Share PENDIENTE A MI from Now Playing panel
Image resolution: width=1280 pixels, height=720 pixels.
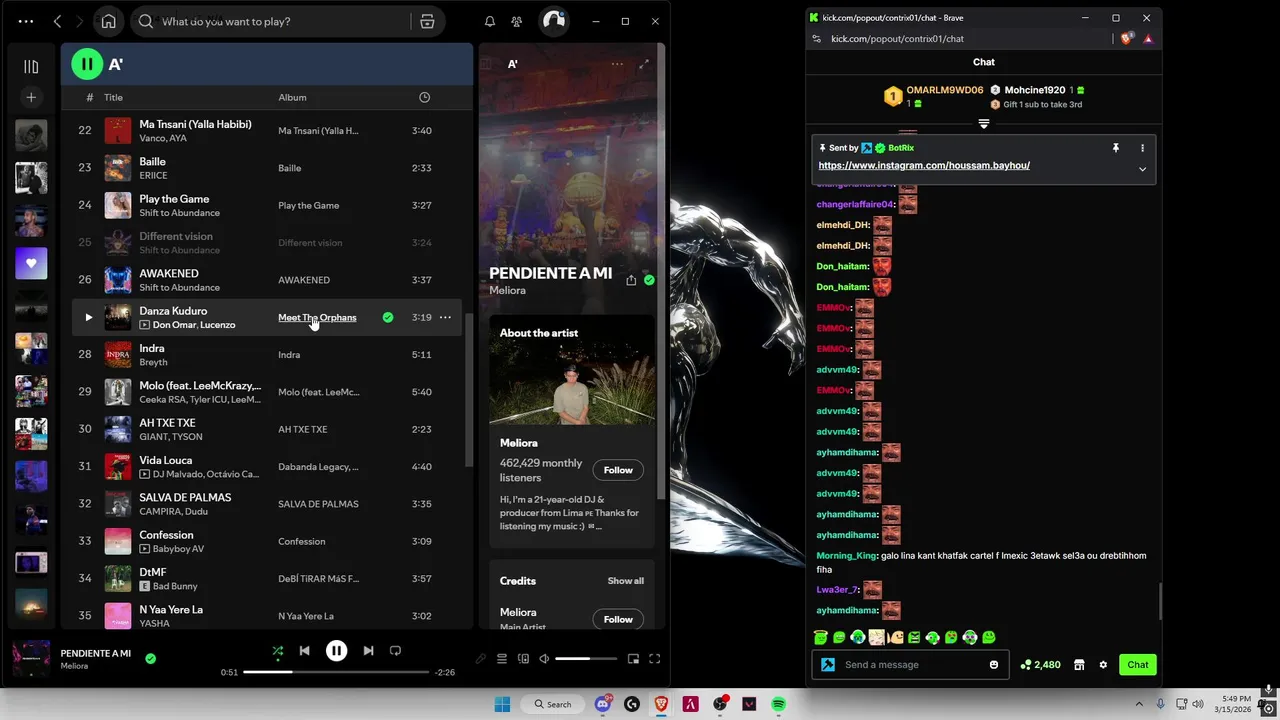click(x=631, y=281)
